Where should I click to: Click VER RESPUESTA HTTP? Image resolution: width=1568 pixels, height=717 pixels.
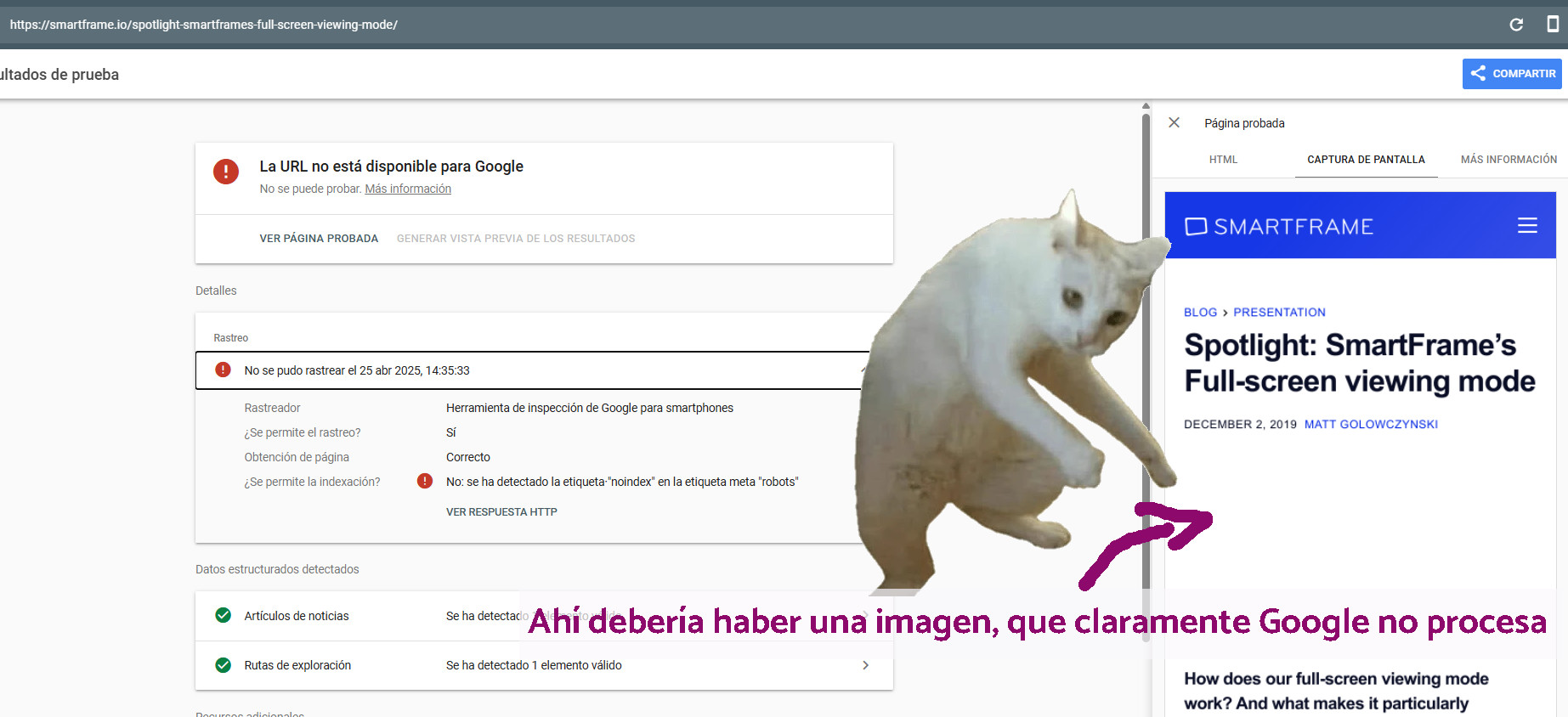(501, 512)
